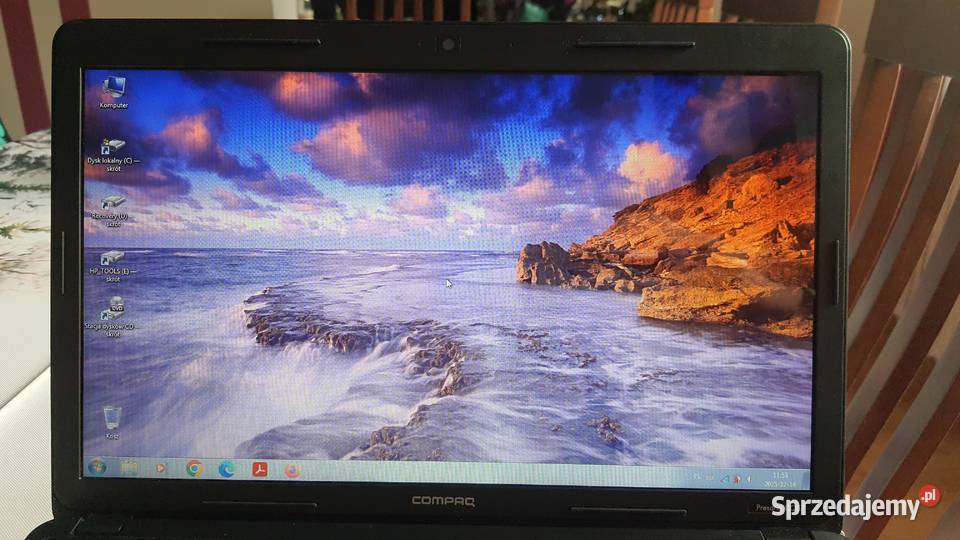Select the Dysk lokalny (C) shortcut

pos(113,155)
